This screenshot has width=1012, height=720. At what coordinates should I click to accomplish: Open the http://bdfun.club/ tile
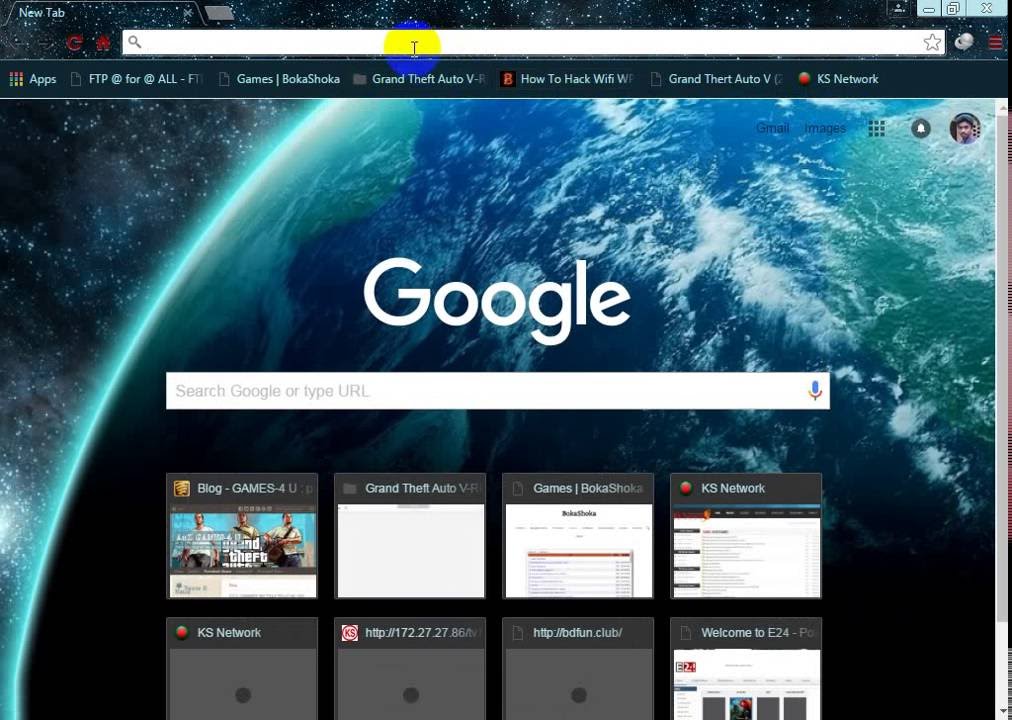click(578, 668)
